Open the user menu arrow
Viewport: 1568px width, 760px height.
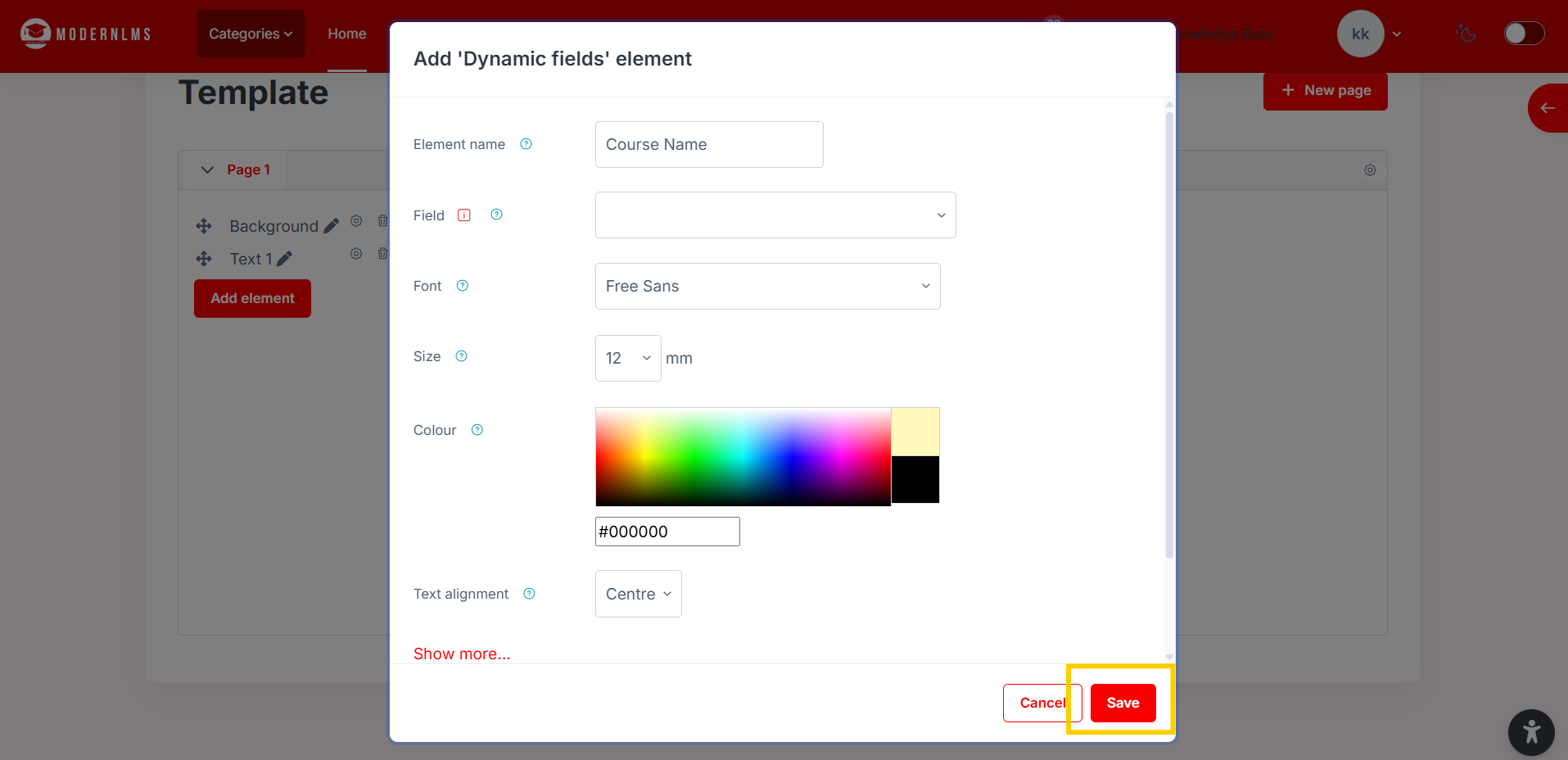pyautogui.click(x=1397, y=34)
